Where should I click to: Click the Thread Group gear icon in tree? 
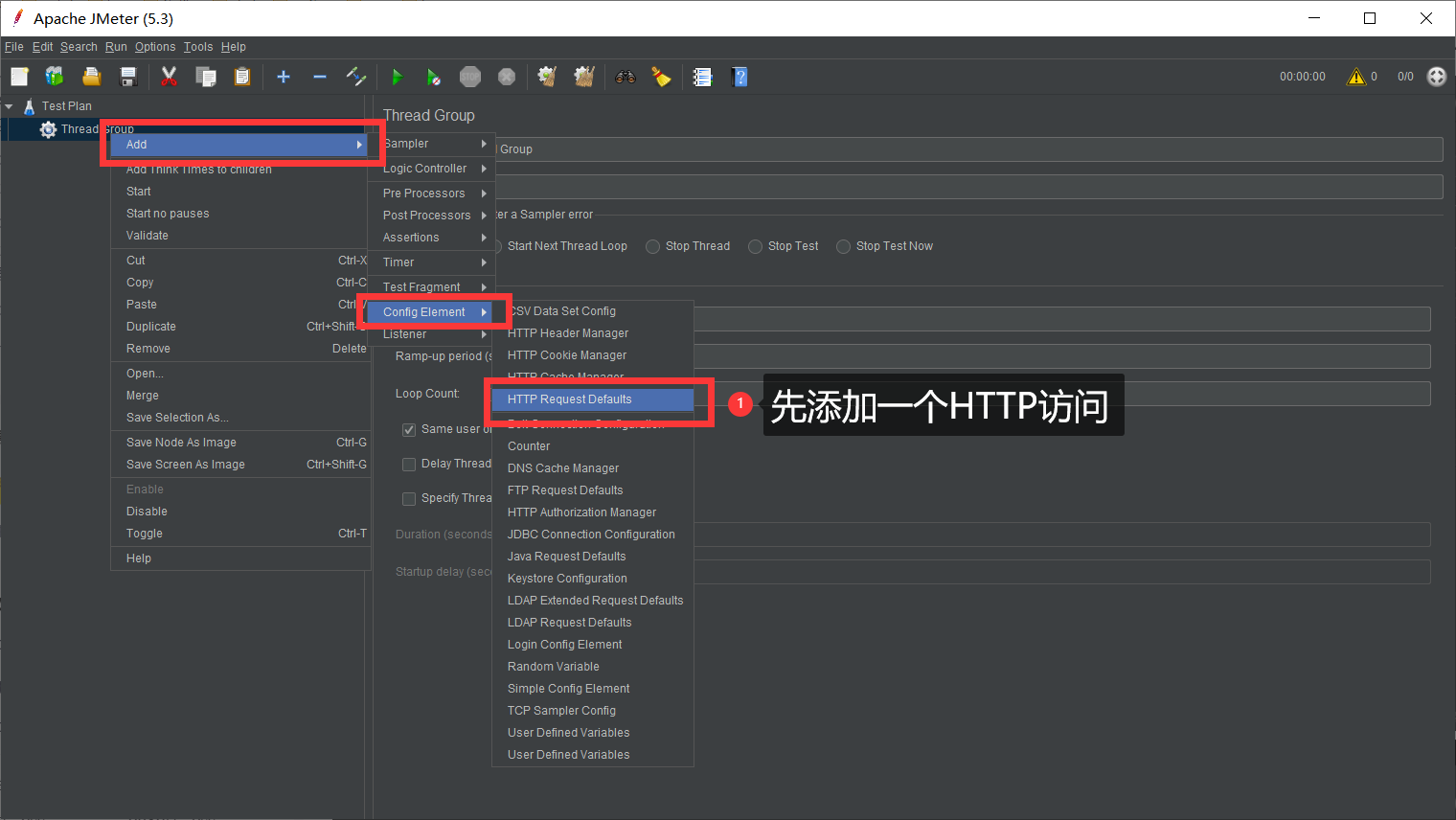pos(48,129)
